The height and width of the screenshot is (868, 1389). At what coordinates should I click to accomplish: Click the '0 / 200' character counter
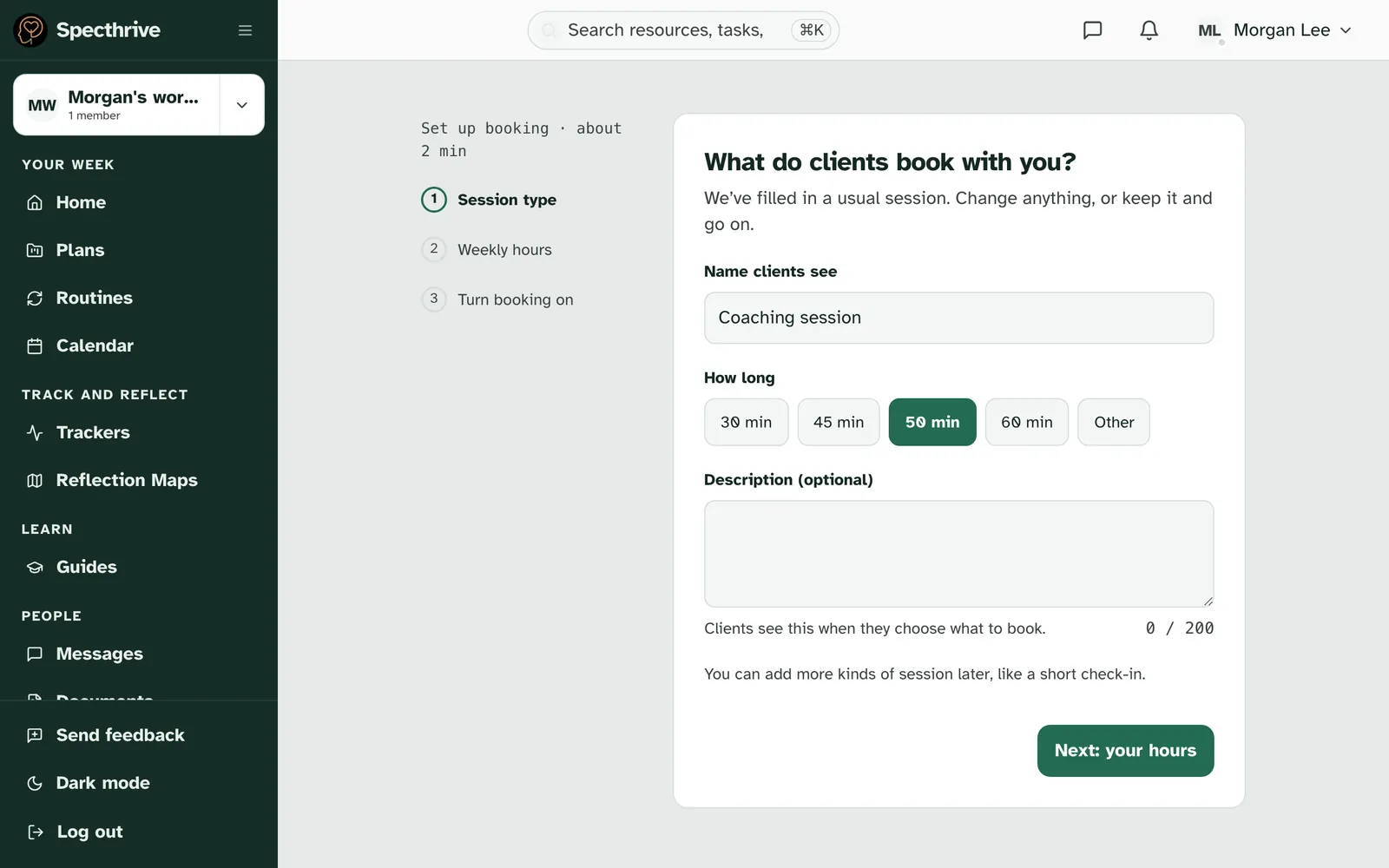(1179, 628)
